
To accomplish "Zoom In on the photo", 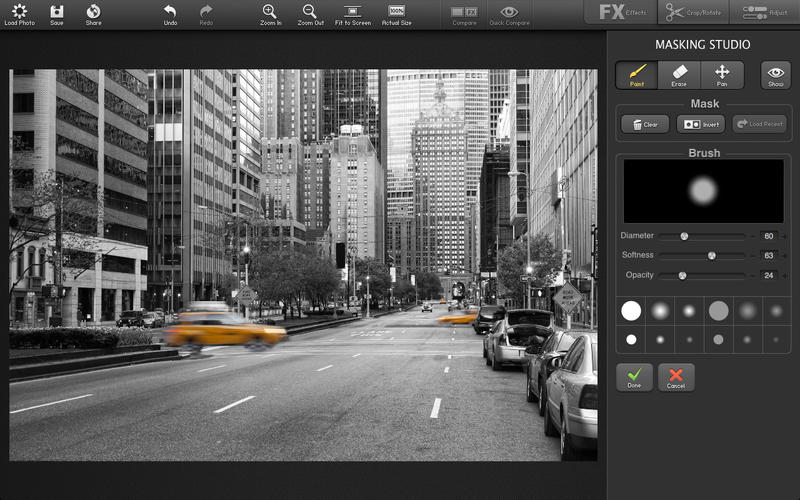I will (270, 14).
